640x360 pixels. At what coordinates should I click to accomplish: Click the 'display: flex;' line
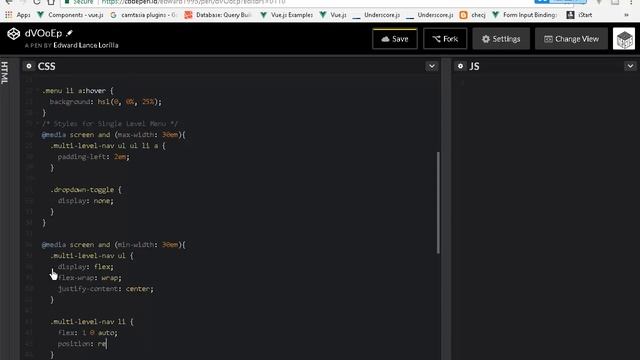(86, 267)
